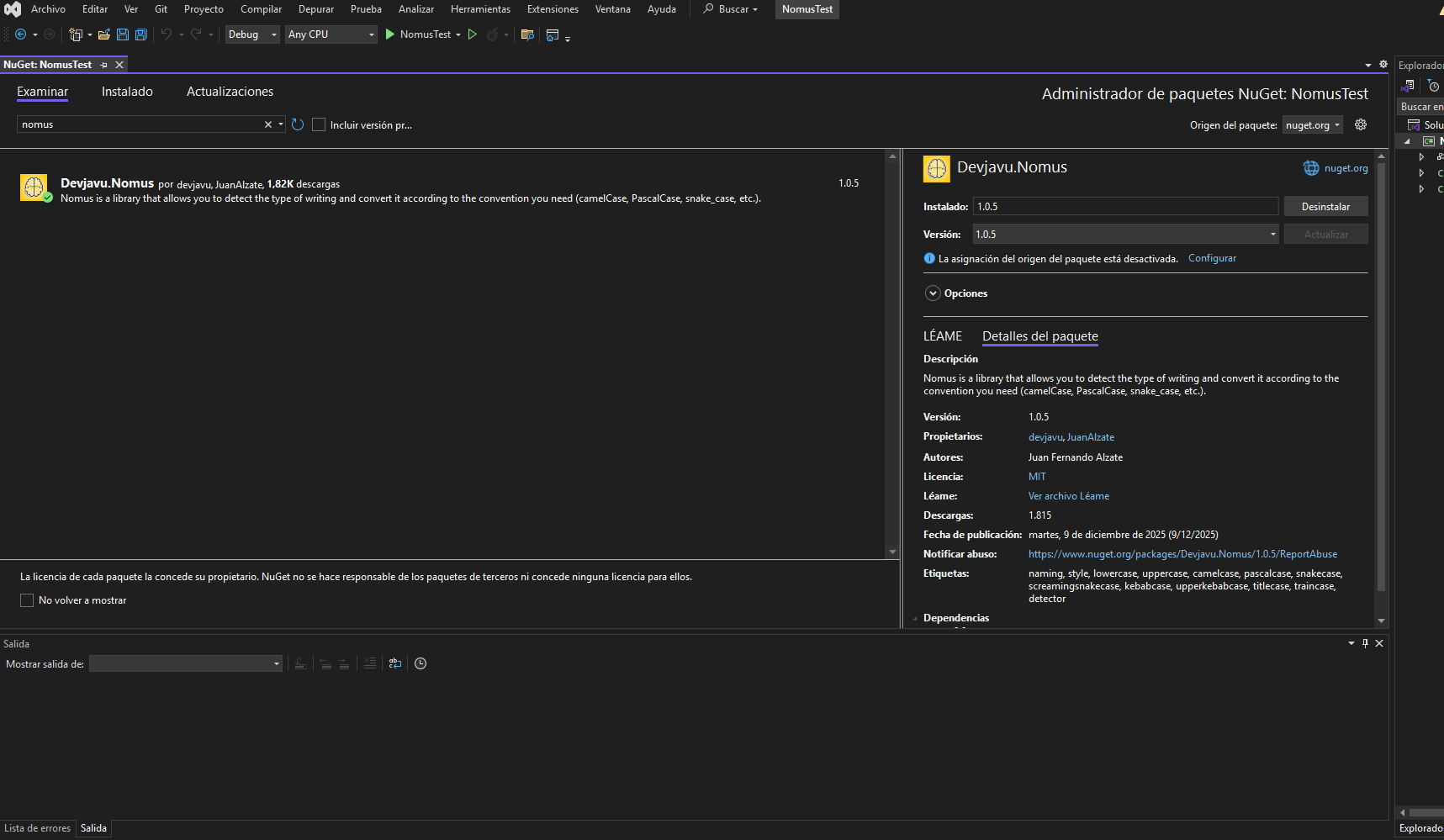
Task: Click the redo arrow icon
Action: point(196,34)
